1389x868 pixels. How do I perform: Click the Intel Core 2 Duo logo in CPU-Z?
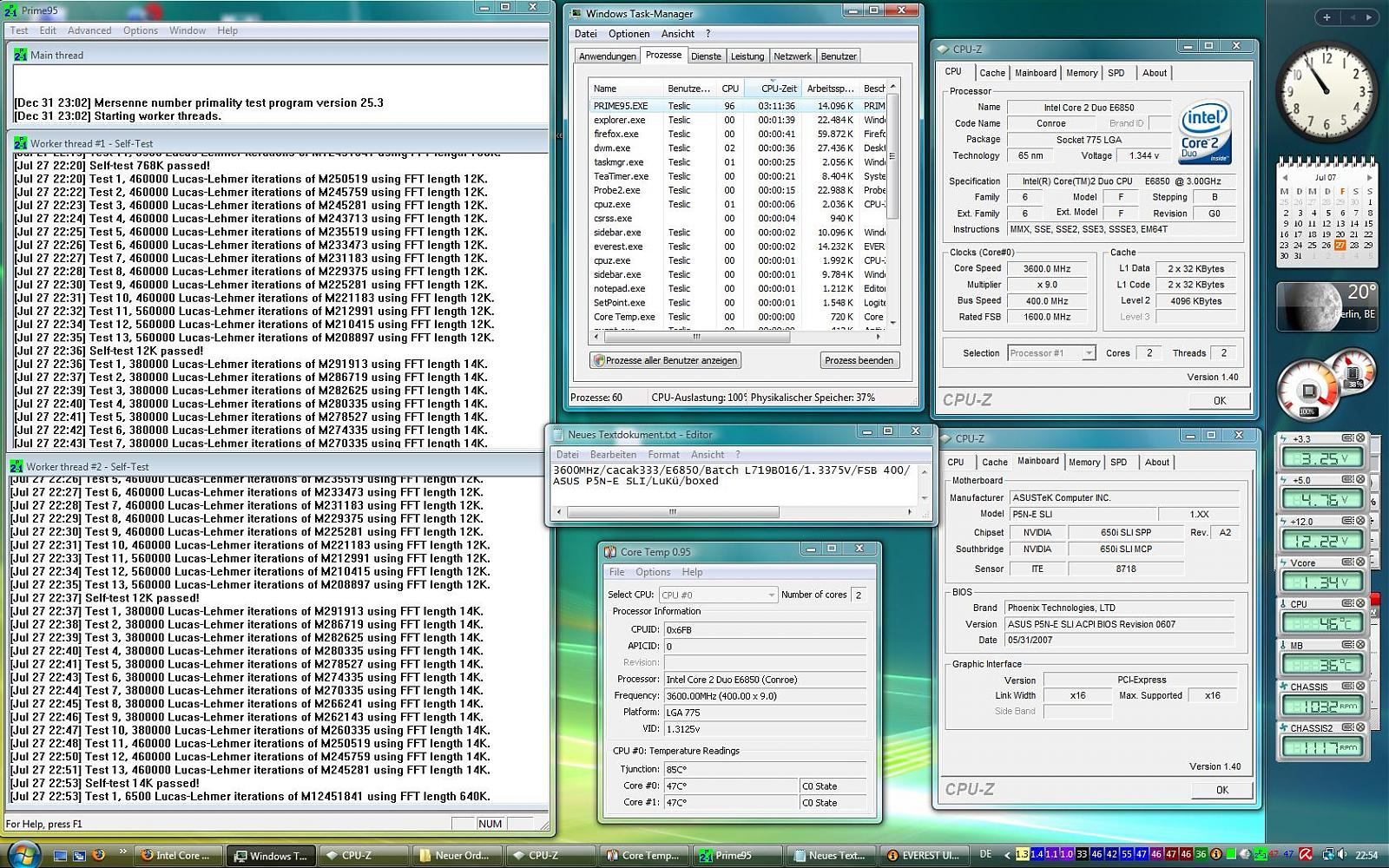pyautogui.click(x=1204, y=134)
